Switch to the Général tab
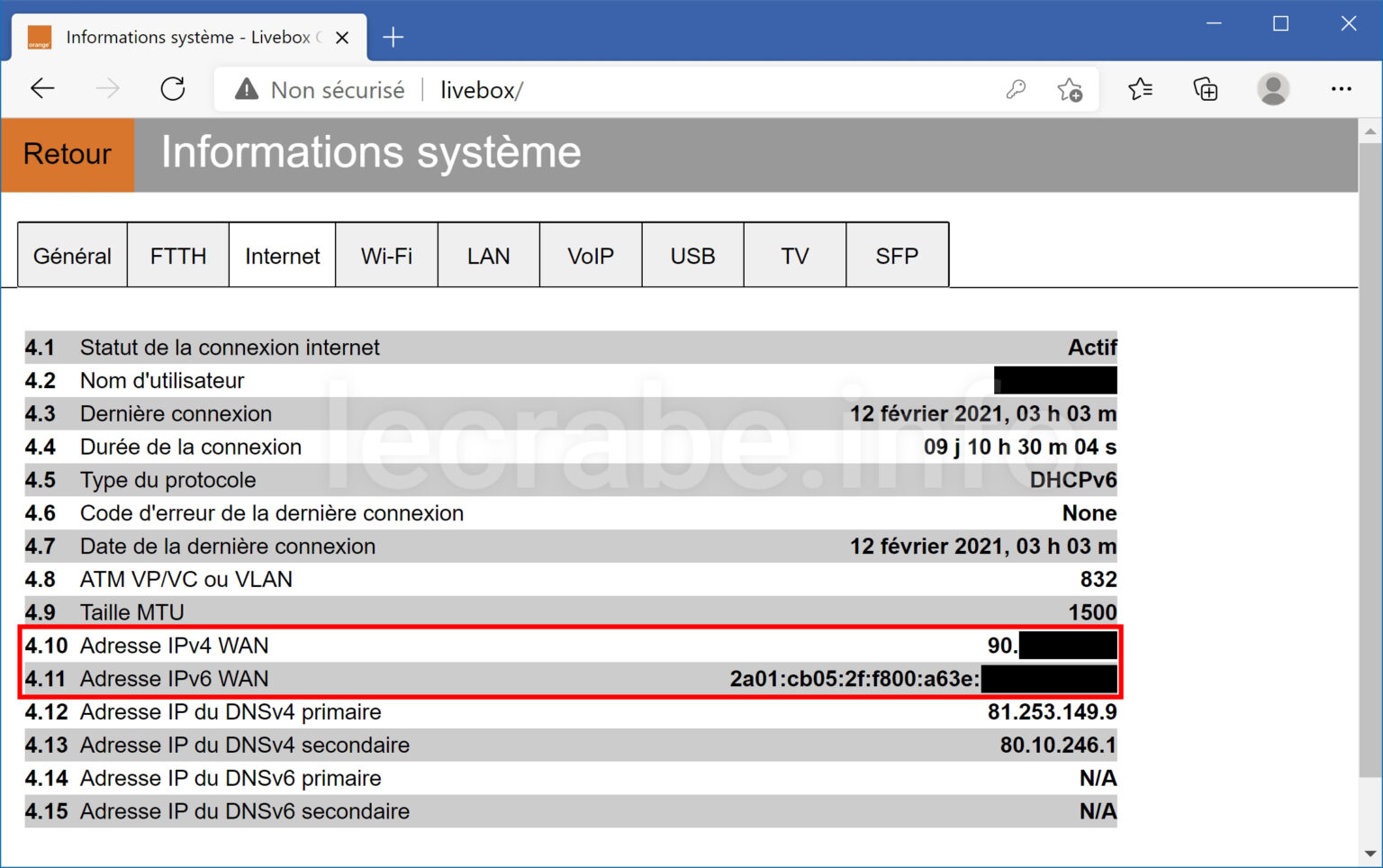The width and height of the screenshot is (1383, 868). click(72, 255)
